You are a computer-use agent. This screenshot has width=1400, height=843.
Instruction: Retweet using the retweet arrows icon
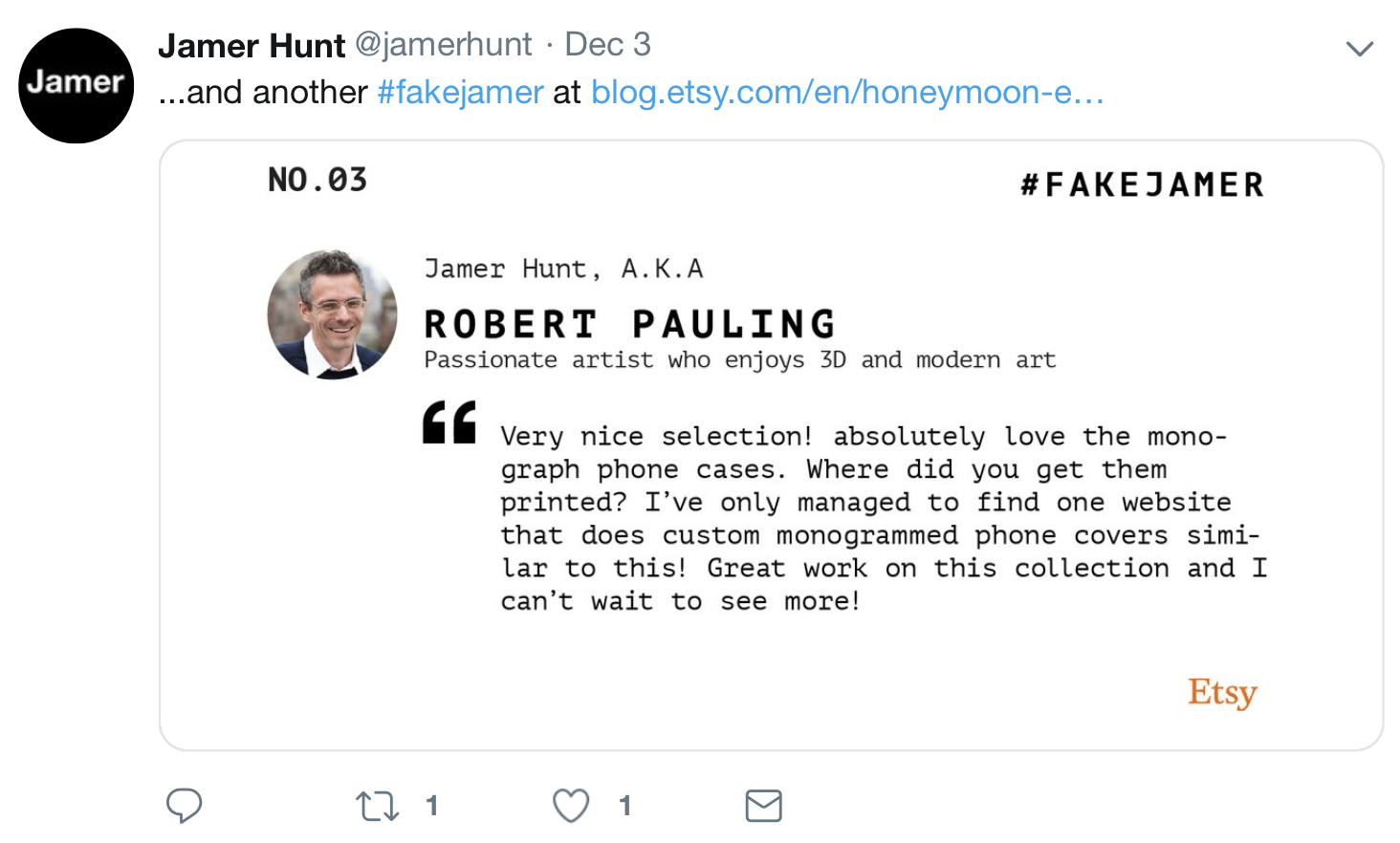point(378,806)
